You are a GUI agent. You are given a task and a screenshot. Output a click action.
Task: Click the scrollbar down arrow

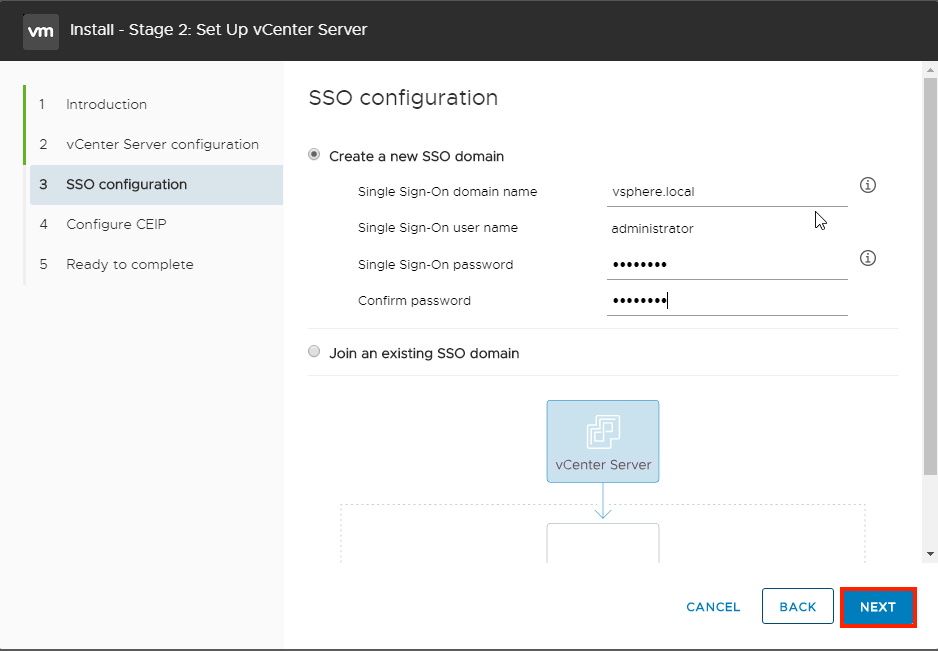(x=930, y=554)
